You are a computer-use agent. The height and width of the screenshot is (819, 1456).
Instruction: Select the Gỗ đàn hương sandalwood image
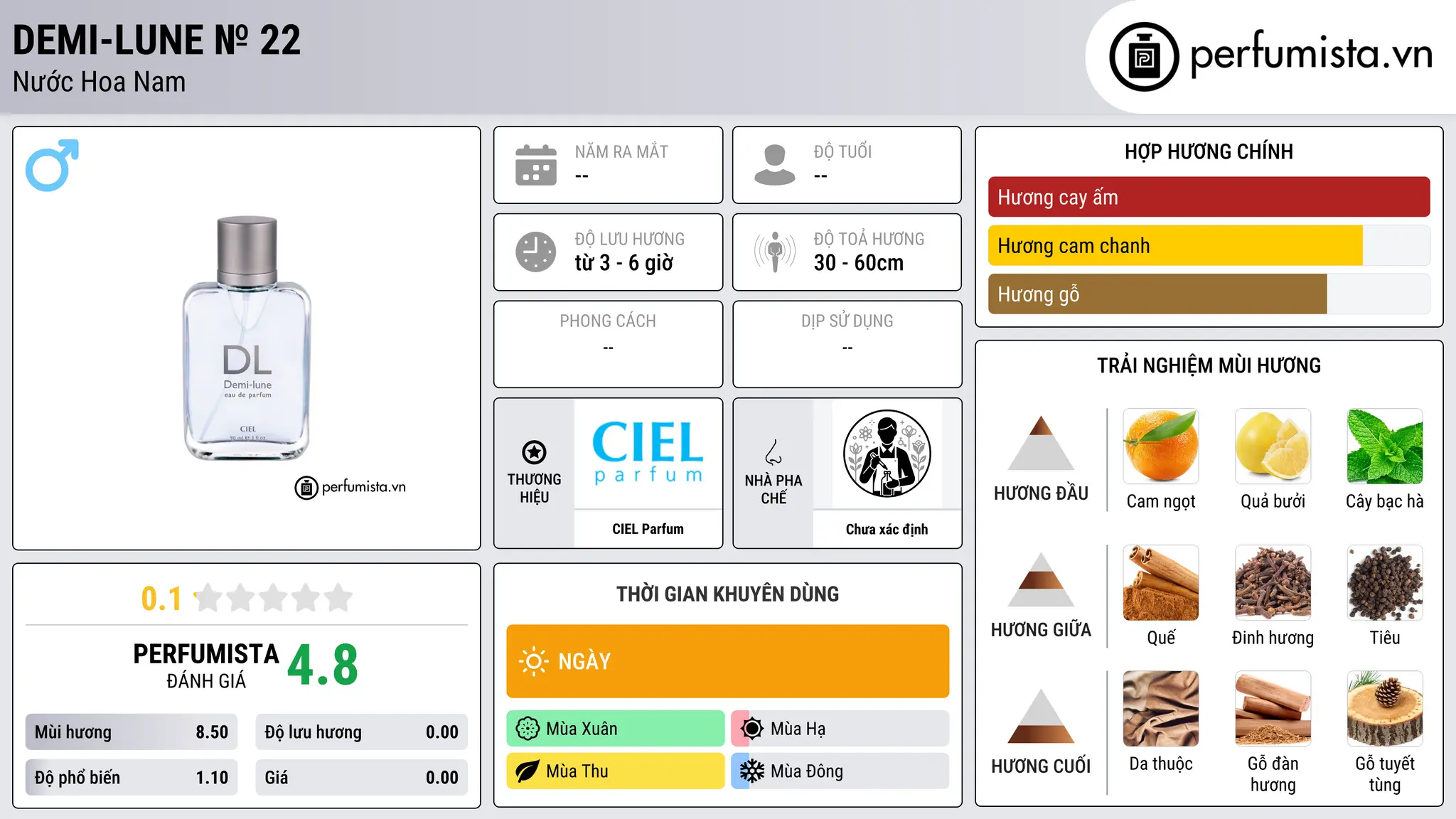coord(1273,709)
